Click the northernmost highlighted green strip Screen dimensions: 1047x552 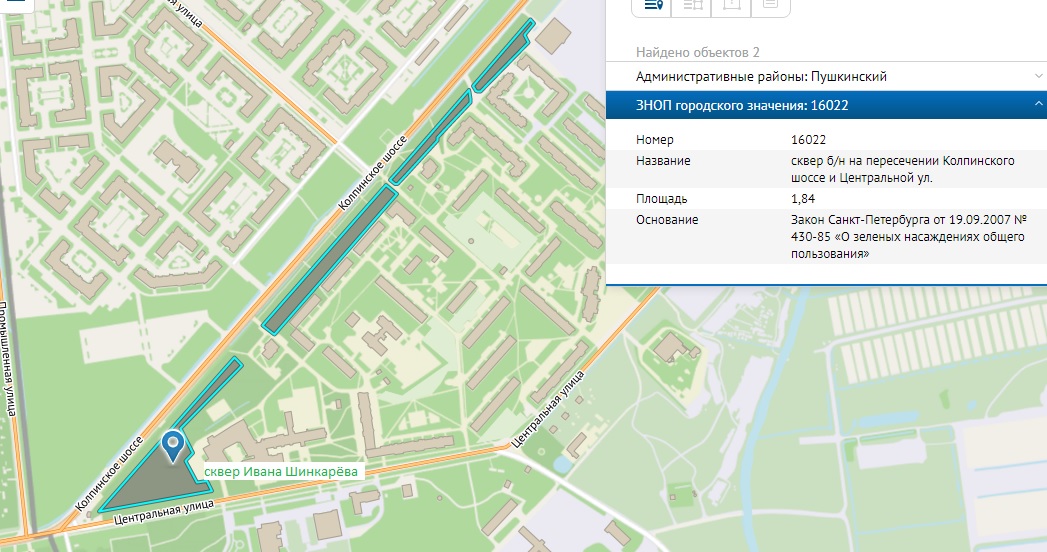[505, 55]
